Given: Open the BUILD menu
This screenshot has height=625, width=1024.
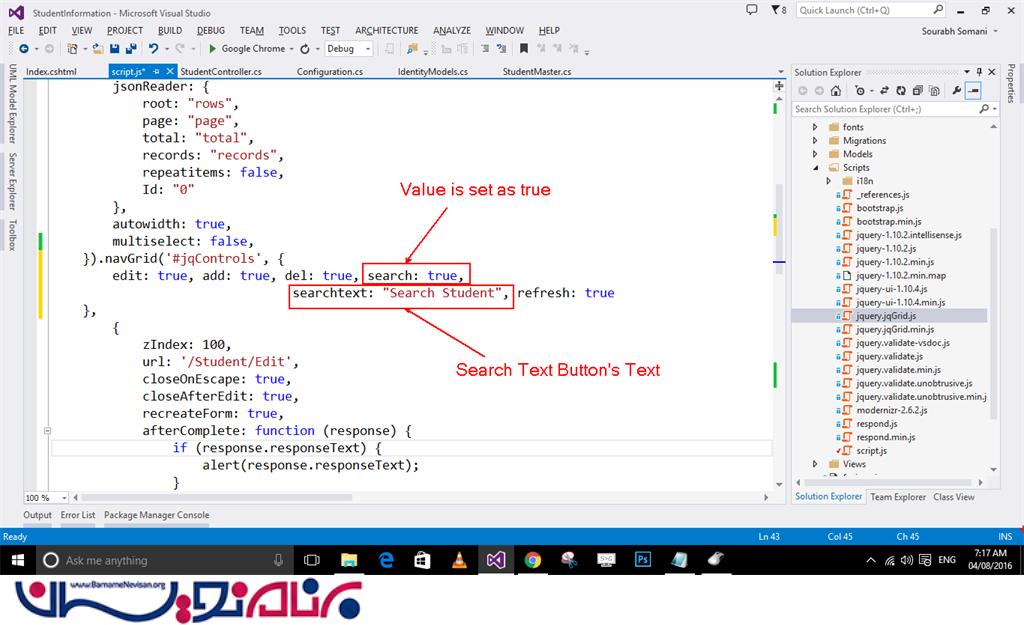Looking at the screenshot, I should coord(169,30).
